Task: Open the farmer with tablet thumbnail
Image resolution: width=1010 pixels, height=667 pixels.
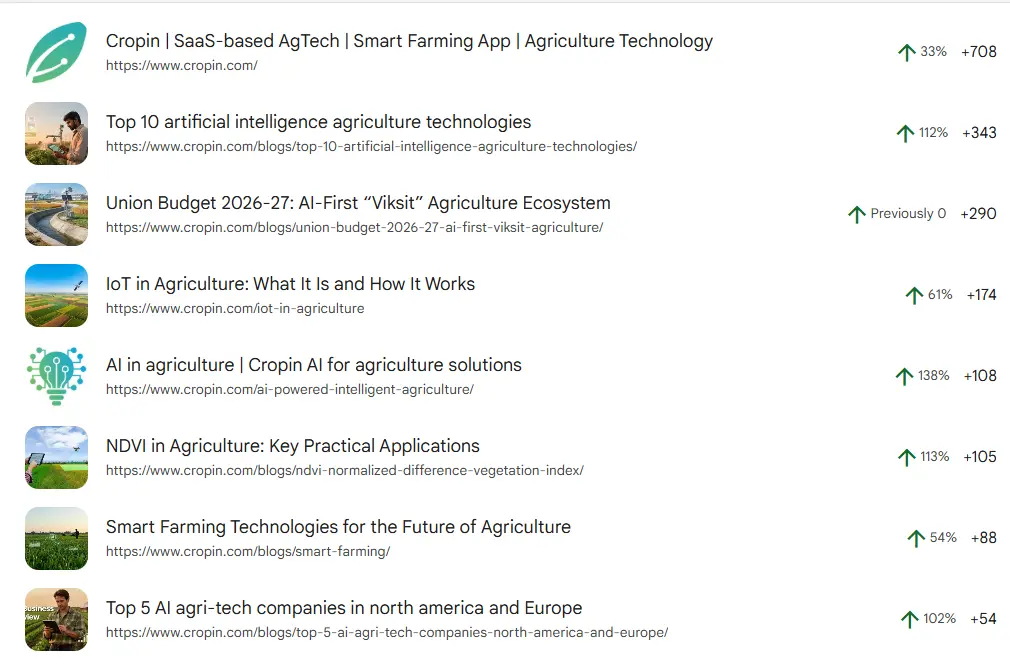Action: (56, 133)
